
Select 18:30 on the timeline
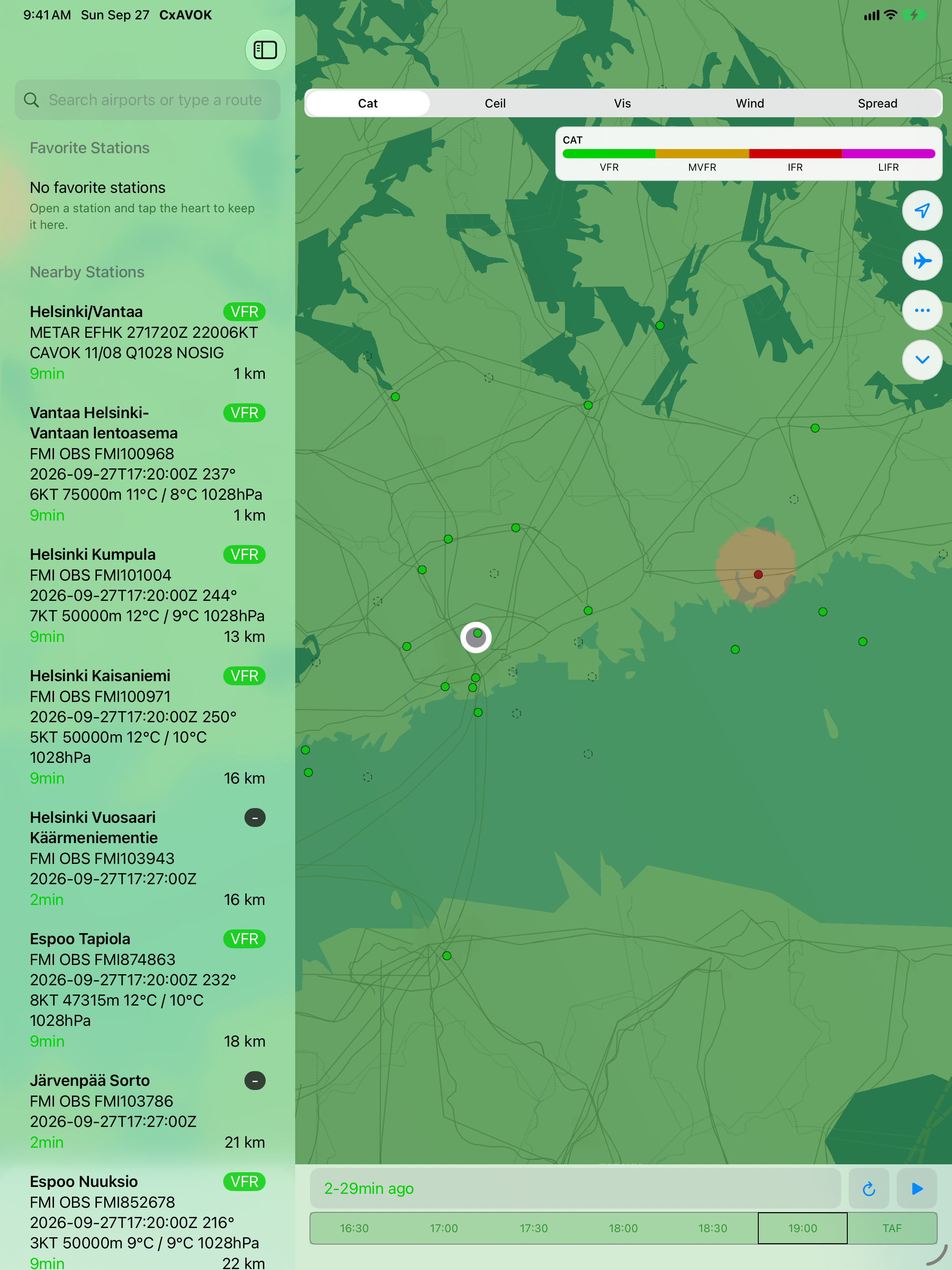[712, 1228]
